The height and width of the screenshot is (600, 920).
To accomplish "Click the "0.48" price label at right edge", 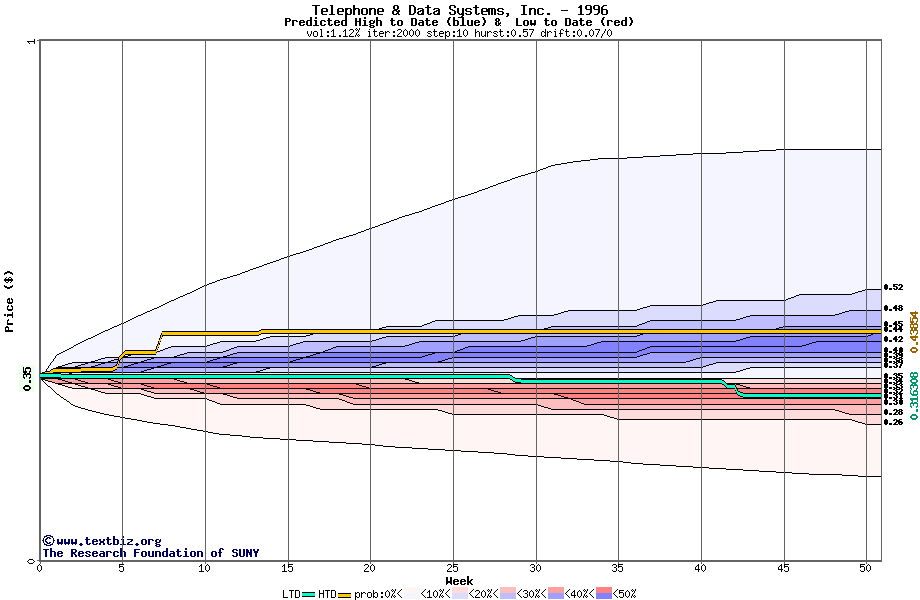I will tap(893, 309).
